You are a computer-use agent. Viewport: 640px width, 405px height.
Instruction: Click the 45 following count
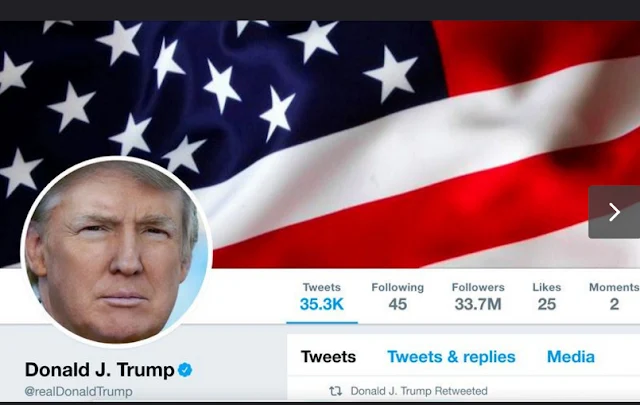(x=398, y=304)
